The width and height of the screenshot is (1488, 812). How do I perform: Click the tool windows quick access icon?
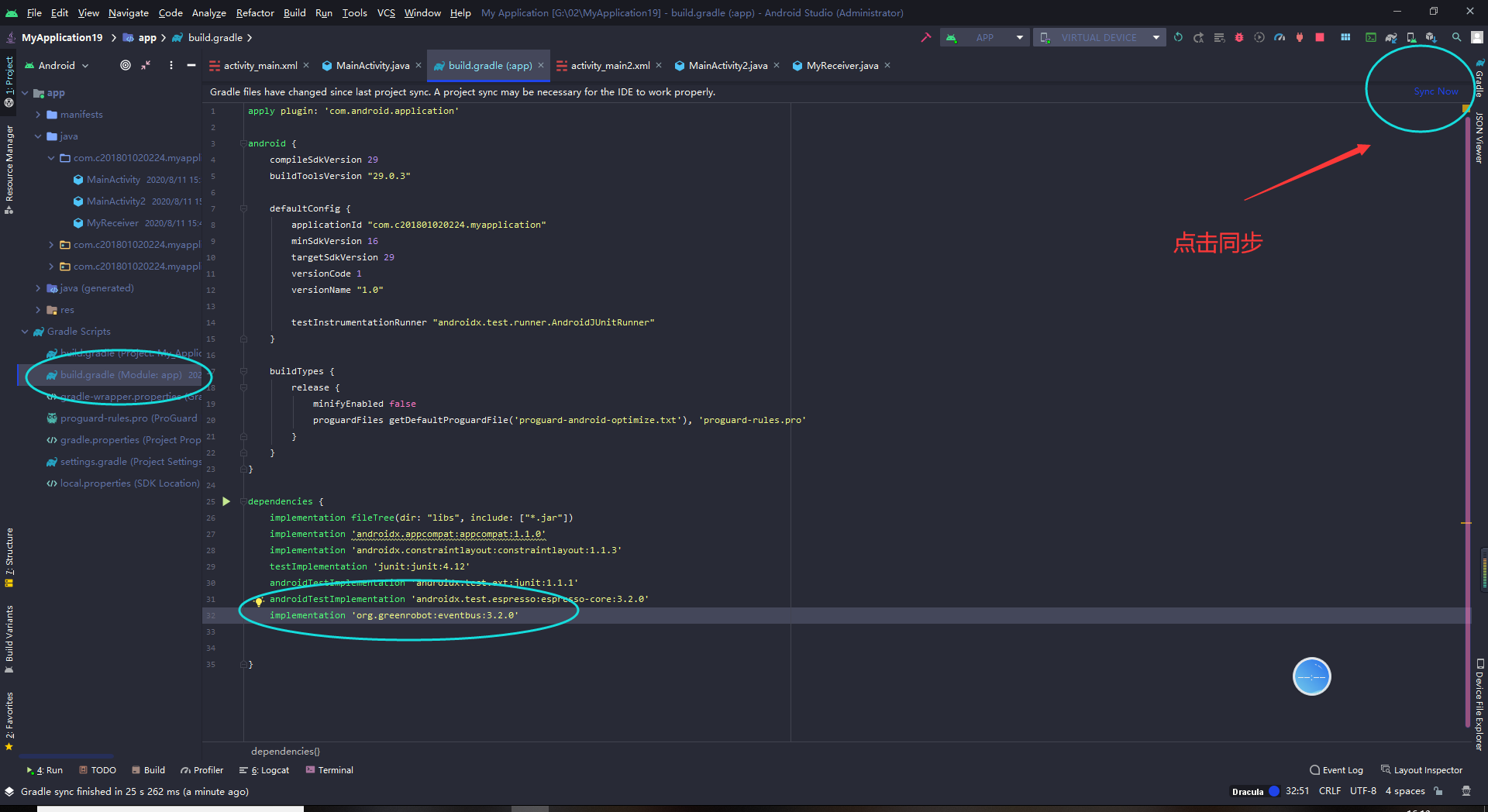(9, 792)
